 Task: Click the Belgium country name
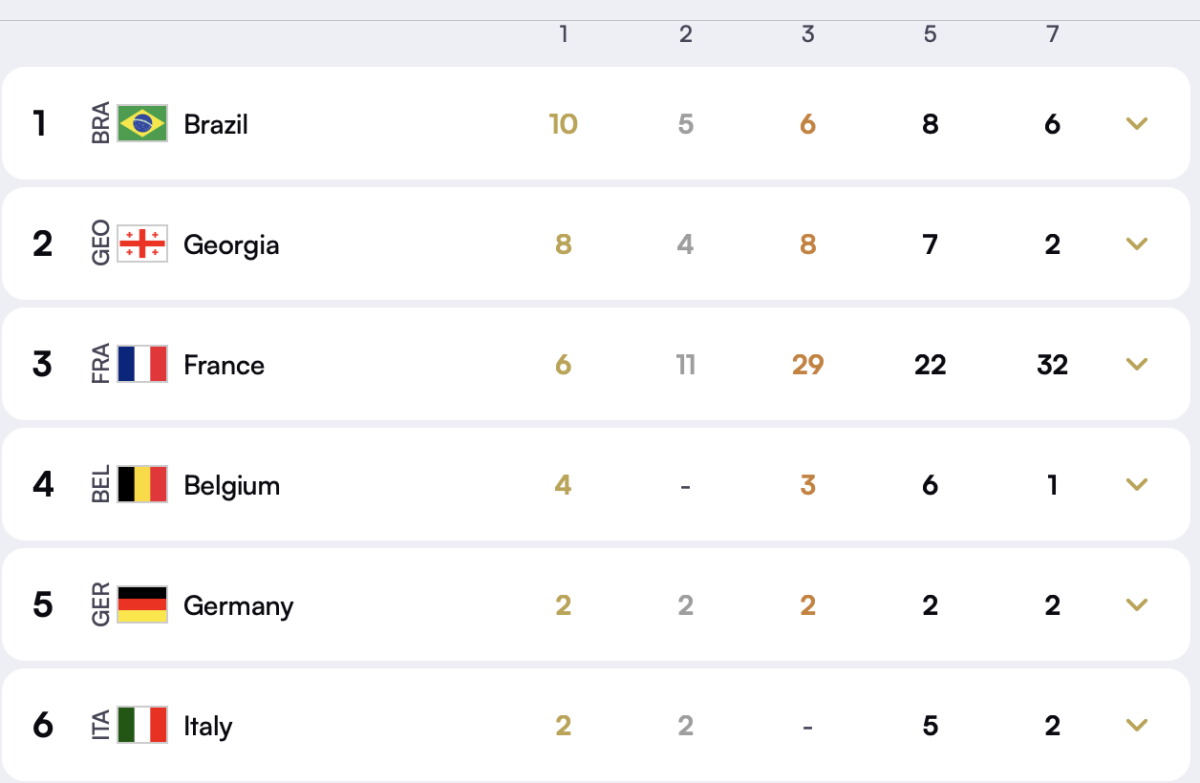coord(231,485)
